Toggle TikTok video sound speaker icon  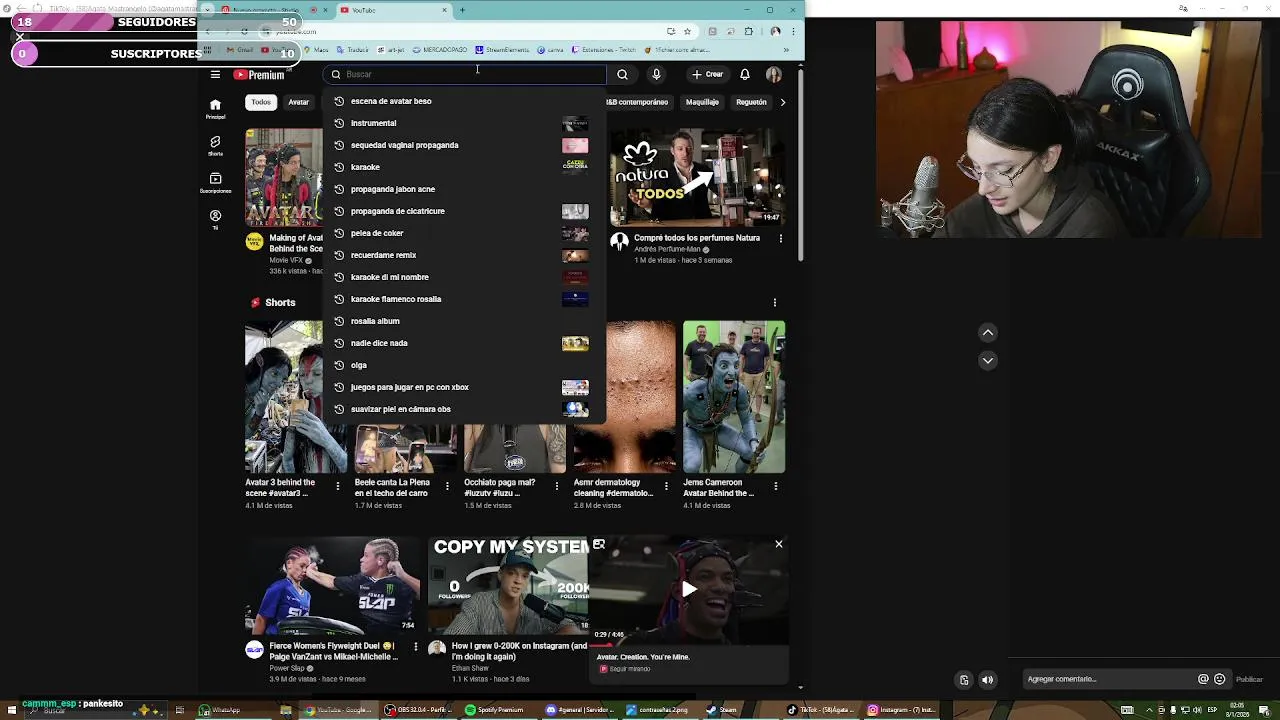click(x=988, y=680)
